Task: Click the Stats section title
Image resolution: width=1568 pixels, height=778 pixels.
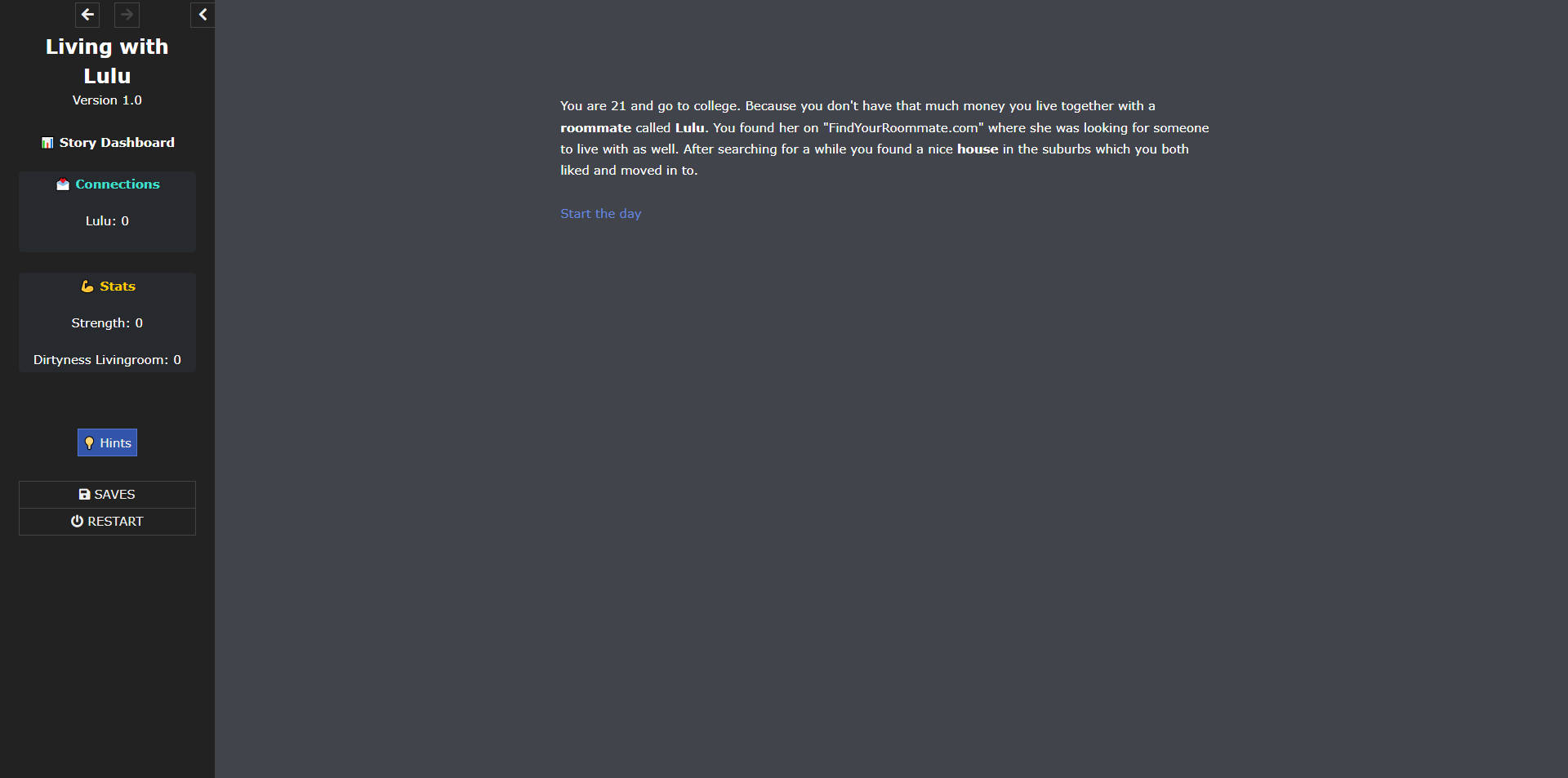Action: click(x=118, y=287)
